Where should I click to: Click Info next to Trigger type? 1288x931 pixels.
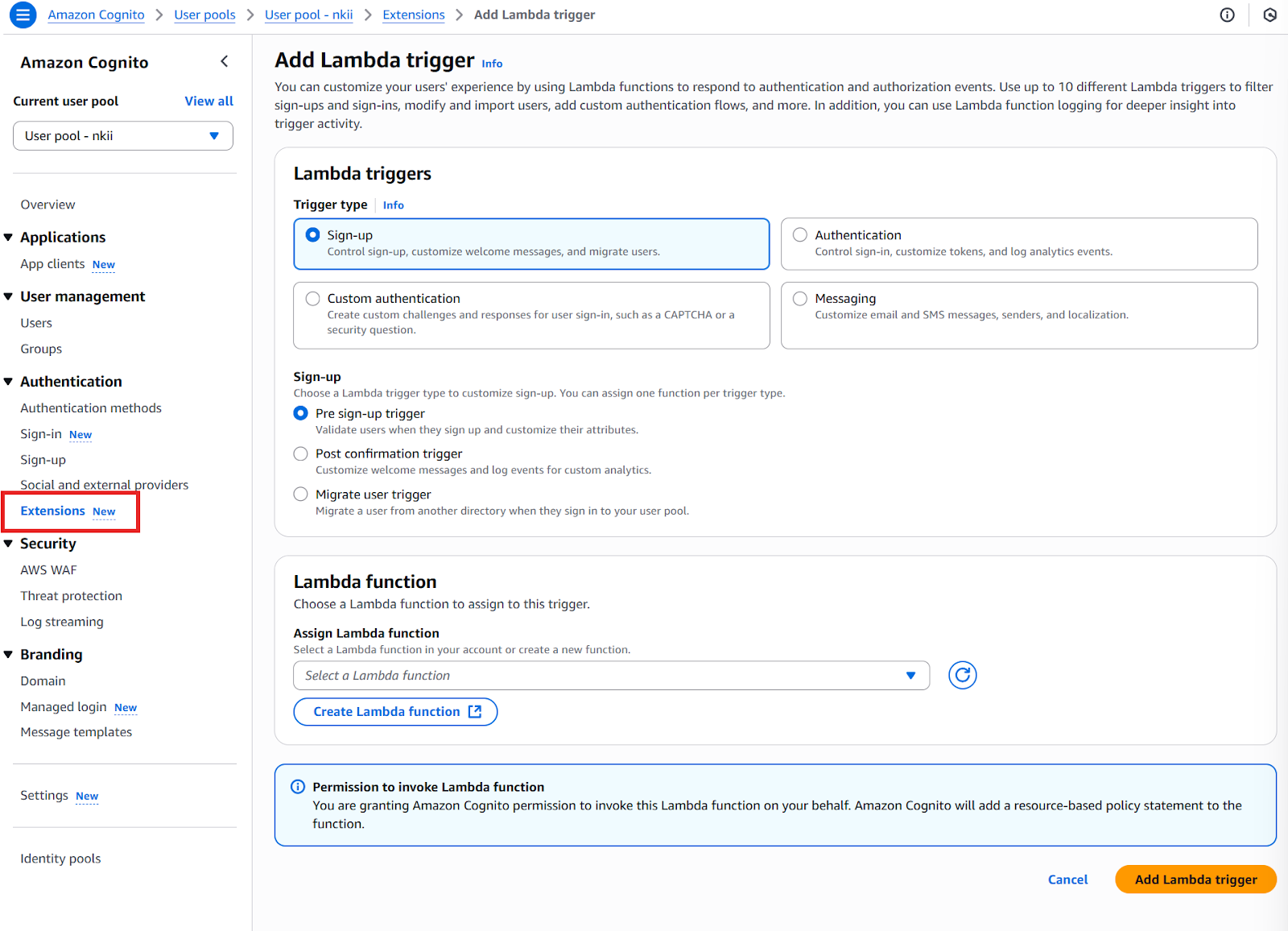pyautogui.click(x=393, y=205)
